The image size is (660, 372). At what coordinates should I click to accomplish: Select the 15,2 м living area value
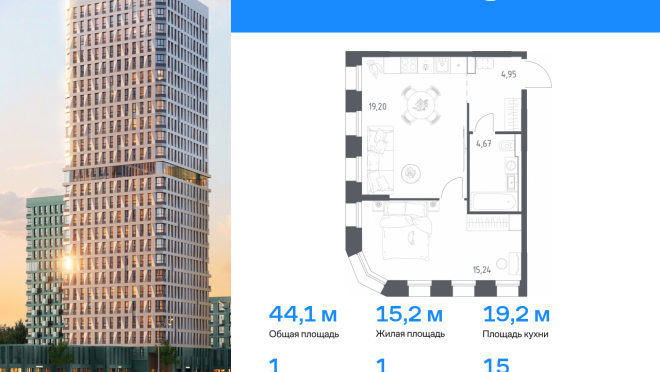(409, 314)
